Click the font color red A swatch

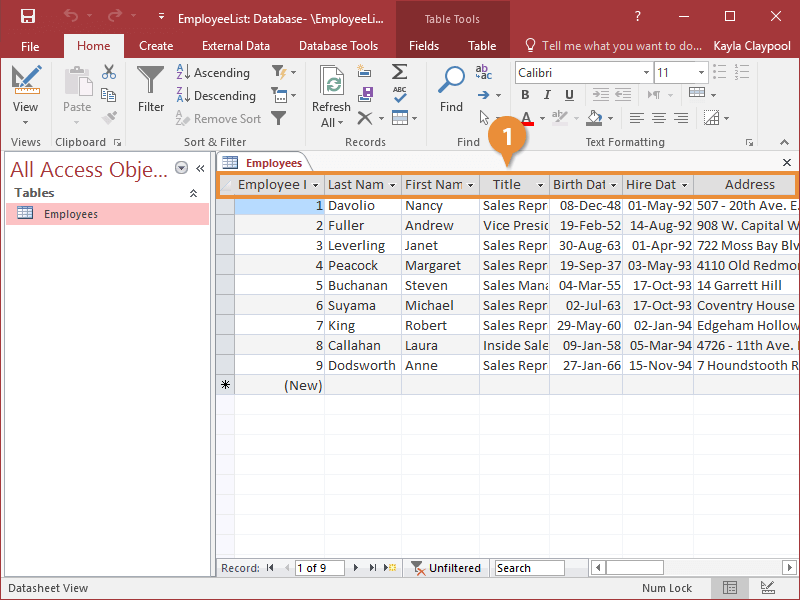[x=527, y=118]
